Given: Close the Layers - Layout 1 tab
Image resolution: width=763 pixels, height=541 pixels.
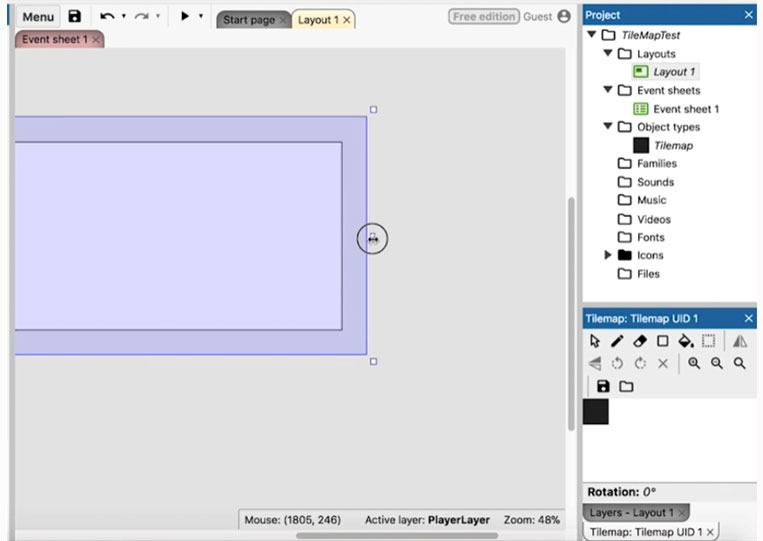Looking at the screenshot, I should (682, 512).
